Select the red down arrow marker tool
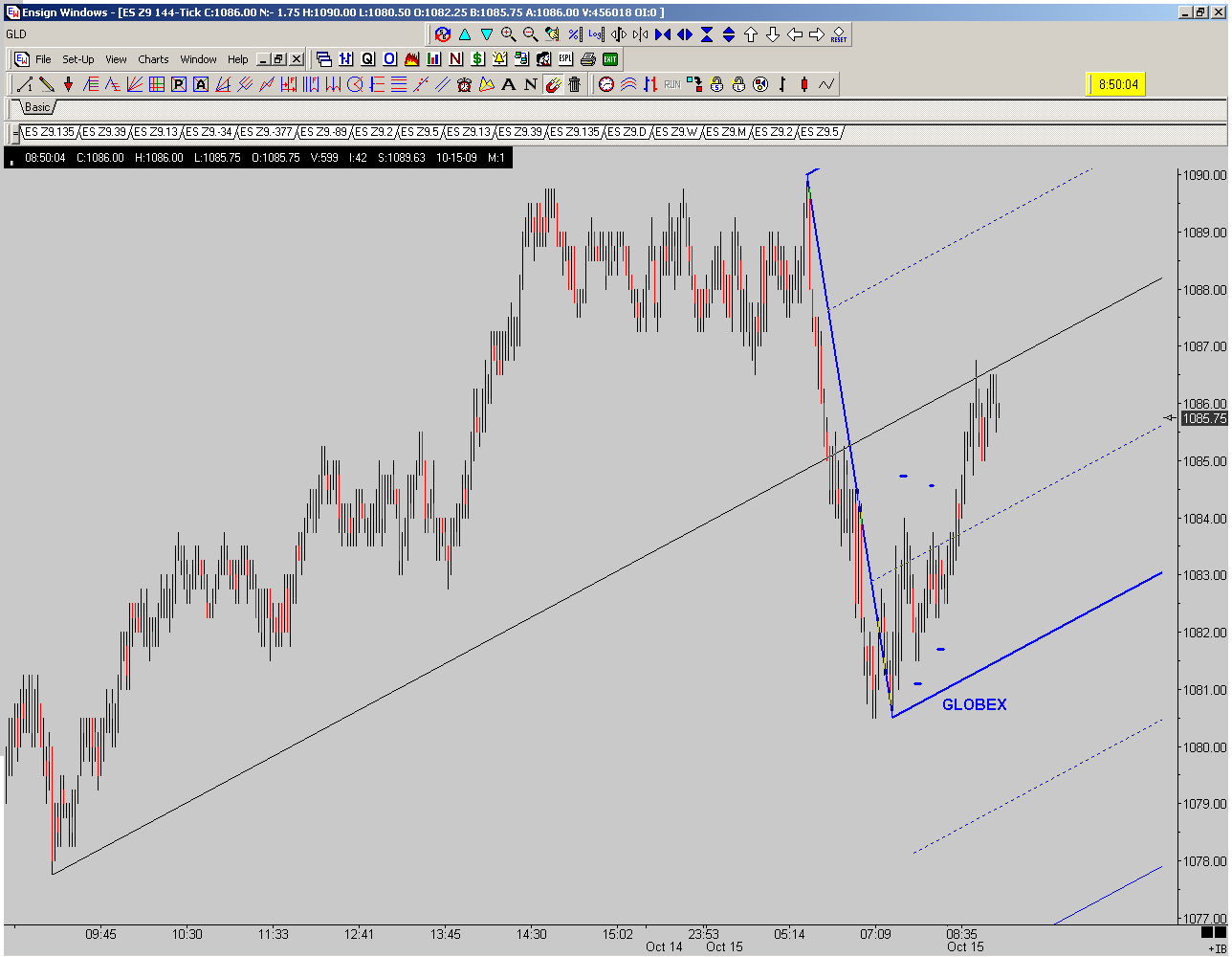This screenshot has width=1232, height=957. [69, 84]
